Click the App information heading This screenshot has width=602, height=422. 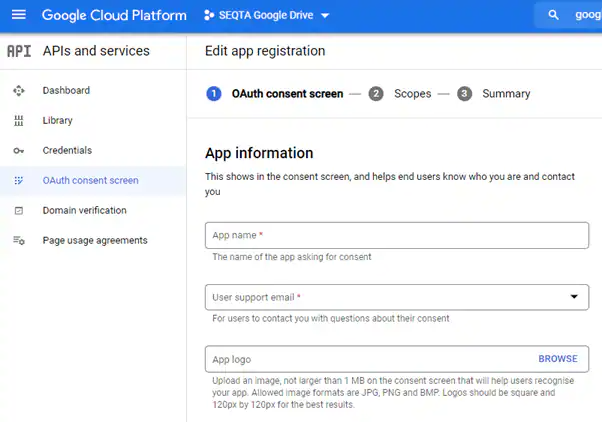[x=259, y=153]
